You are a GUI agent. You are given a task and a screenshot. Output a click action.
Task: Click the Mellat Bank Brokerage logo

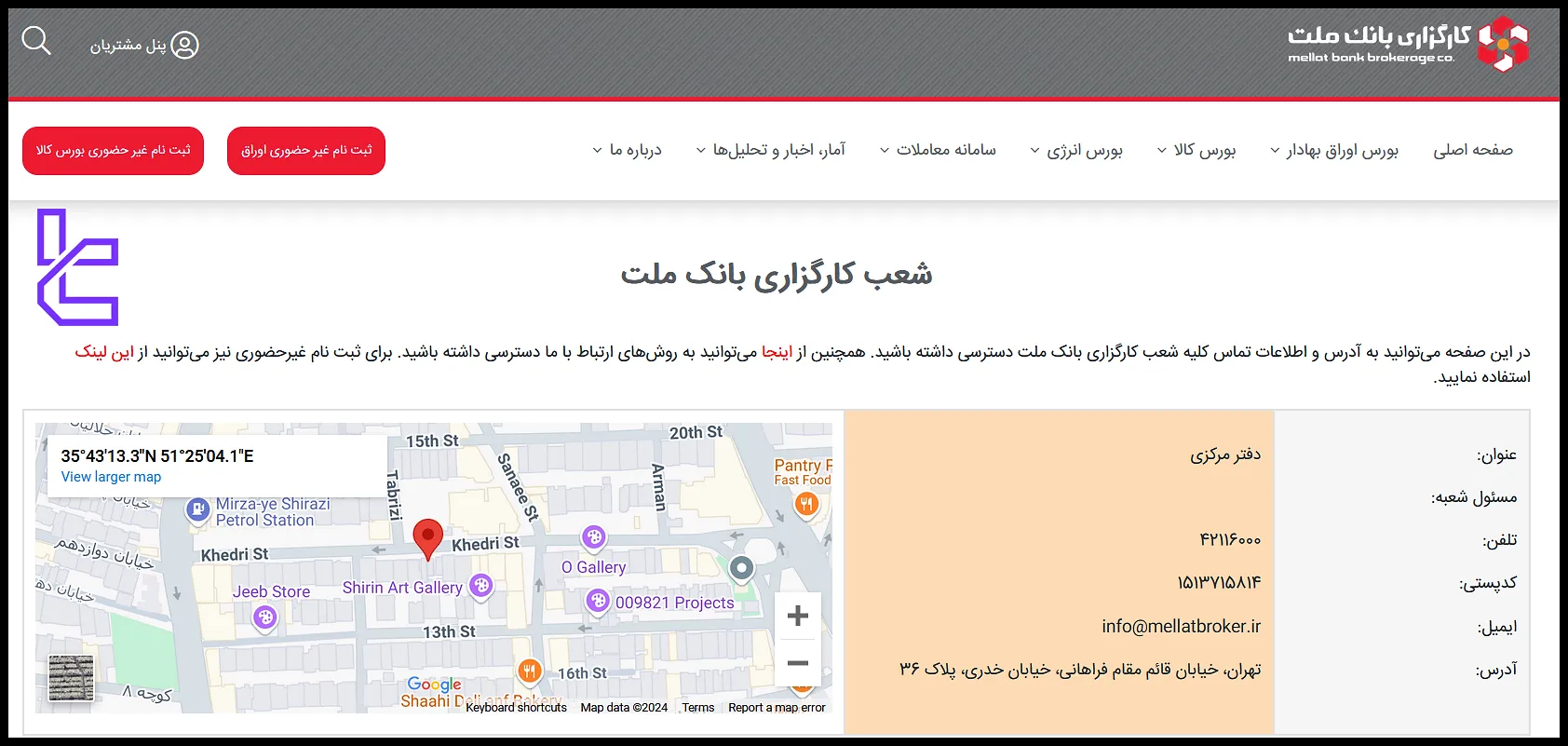(1408, 44)
